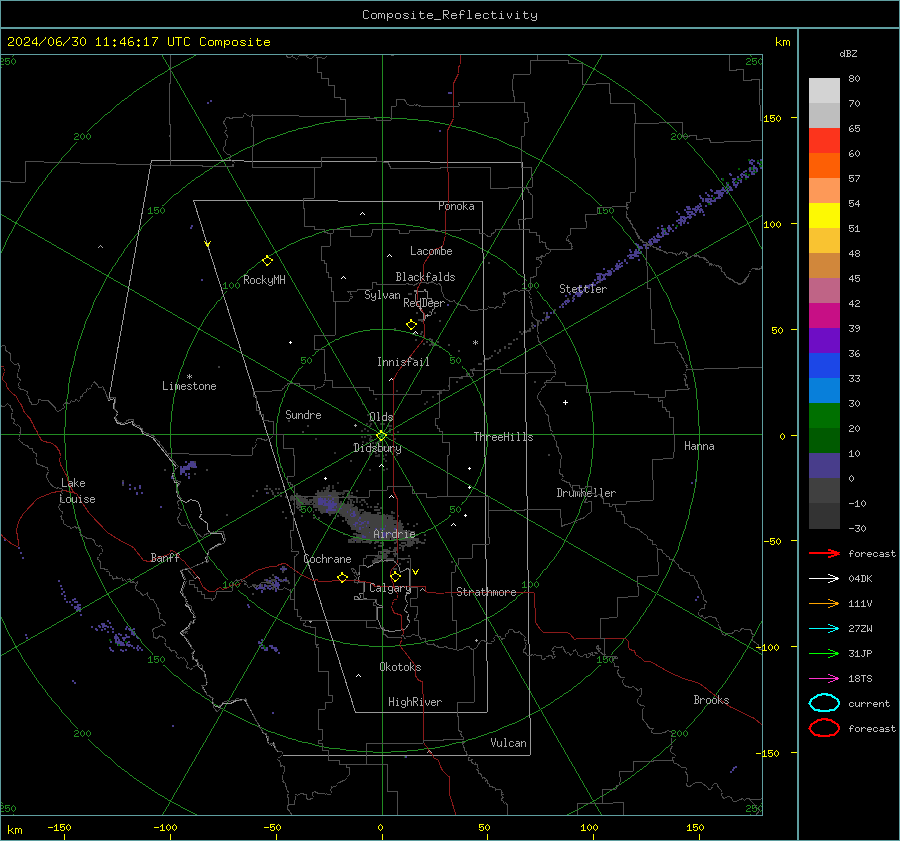The height and width of the screenshot is (841, 900).
Task: Click the yellow diamond marker below Cochrane
Action: click(x=342, y=578)
